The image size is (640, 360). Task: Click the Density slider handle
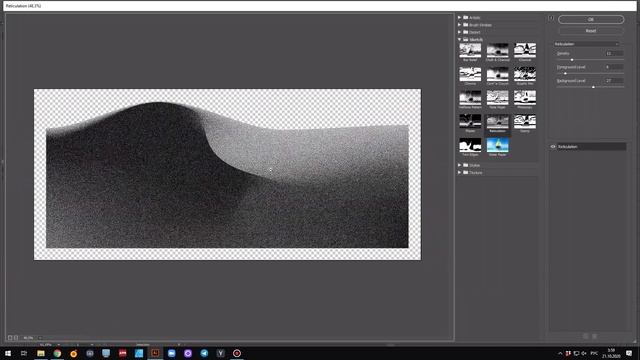(572, 60)
